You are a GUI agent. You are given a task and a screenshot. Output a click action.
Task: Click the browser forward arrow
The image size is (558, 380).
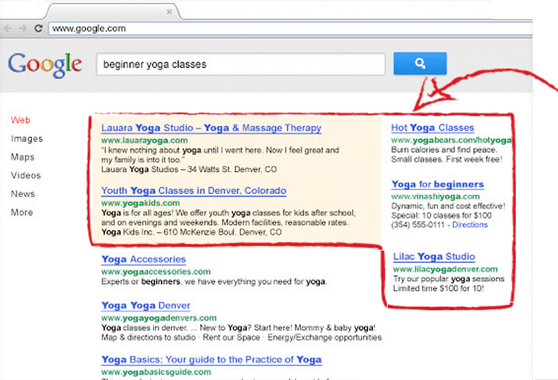coord(23,28)
